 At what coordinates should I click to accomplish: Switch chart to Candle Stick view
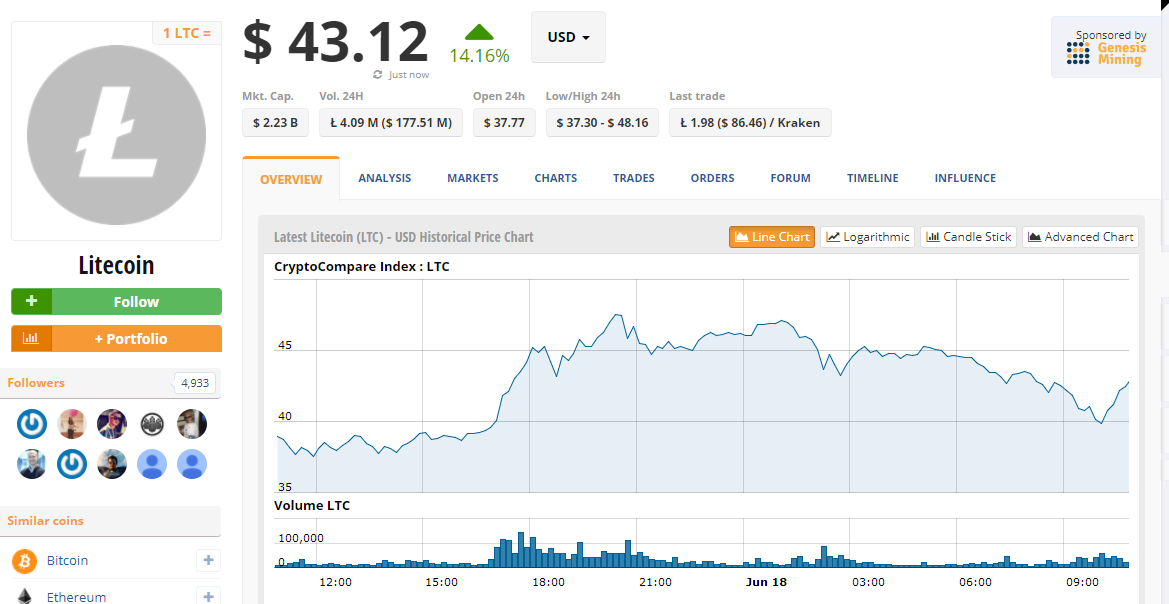(x=968, y=237)
